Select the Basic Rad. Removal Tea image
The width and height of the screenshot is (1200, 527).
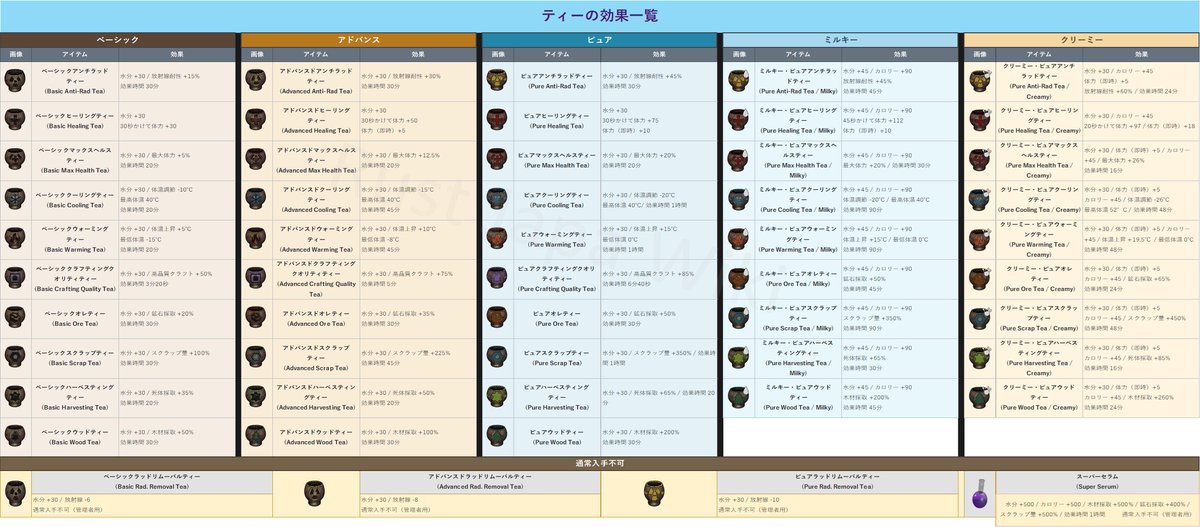pyautogui.click(x=15, y=493)
